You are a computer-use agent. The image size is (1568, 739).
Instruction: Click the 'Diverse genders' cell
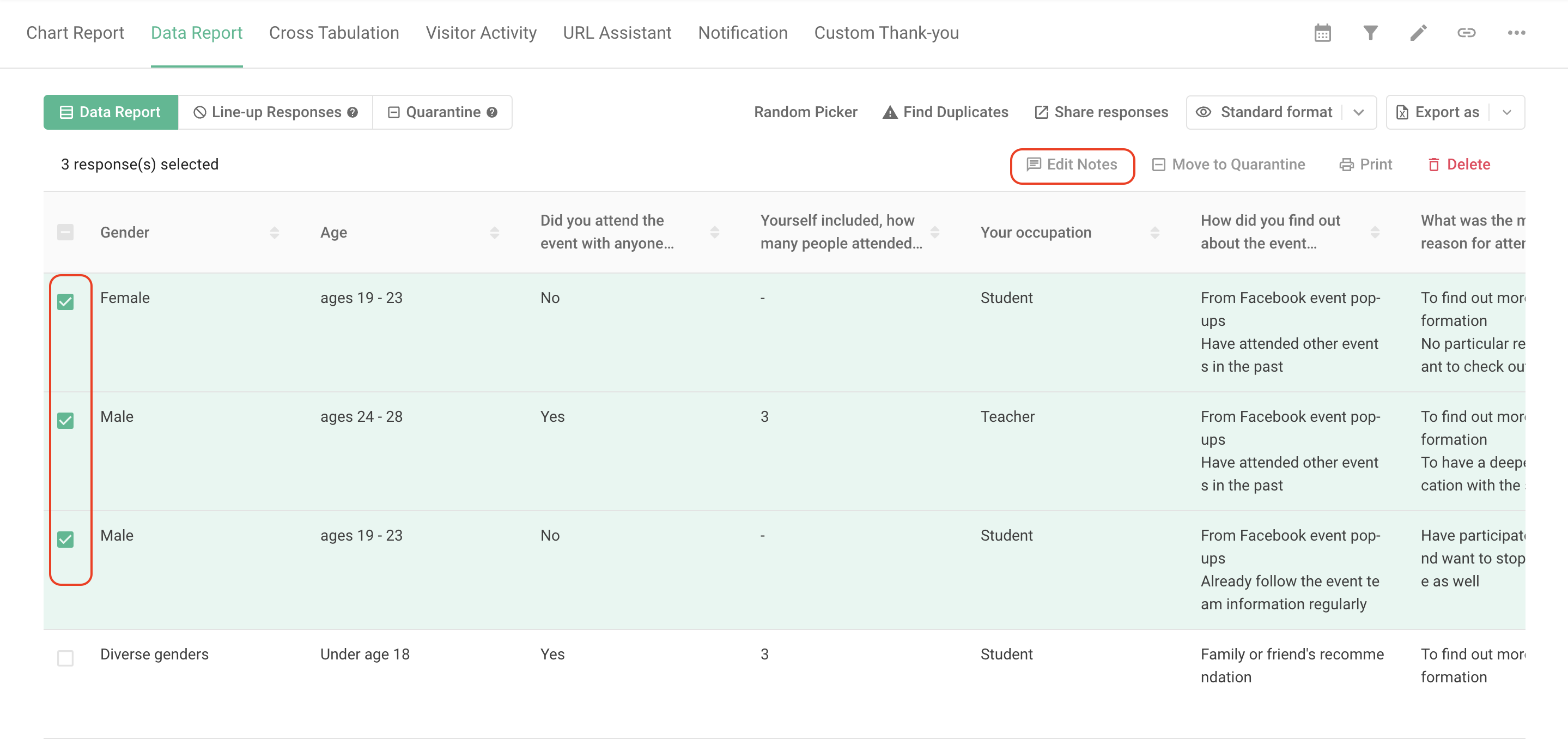click(154, 655)
